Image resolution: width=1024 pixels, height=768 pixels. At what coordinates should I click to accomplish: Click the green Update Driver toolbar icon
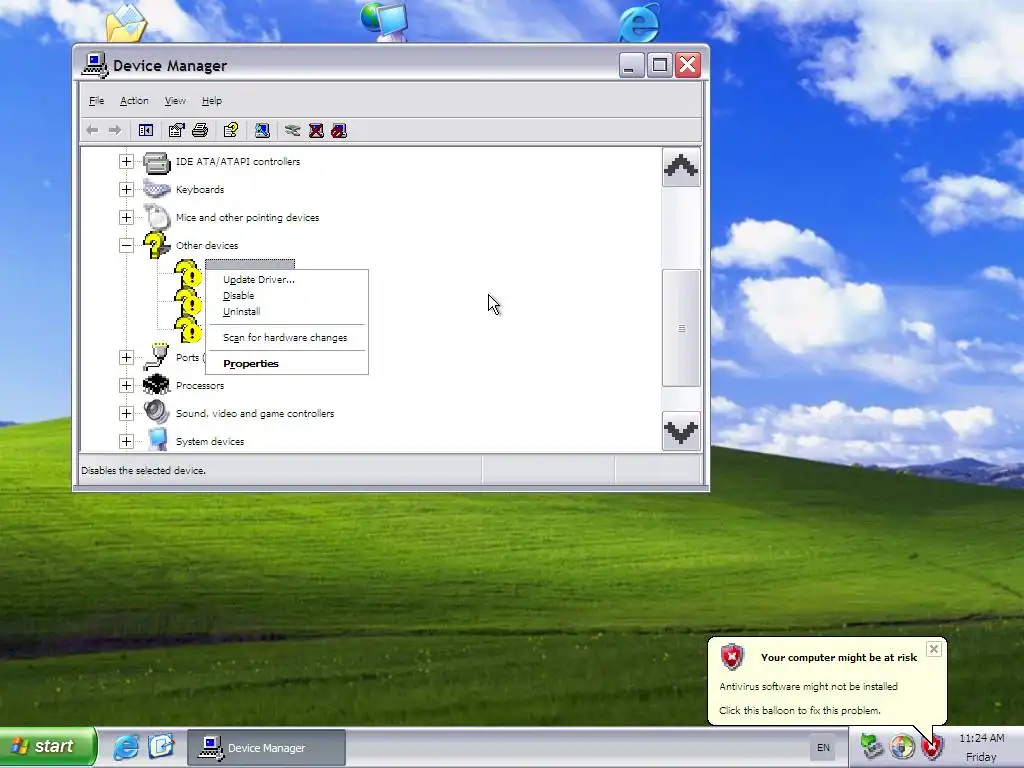click(293, 131)
